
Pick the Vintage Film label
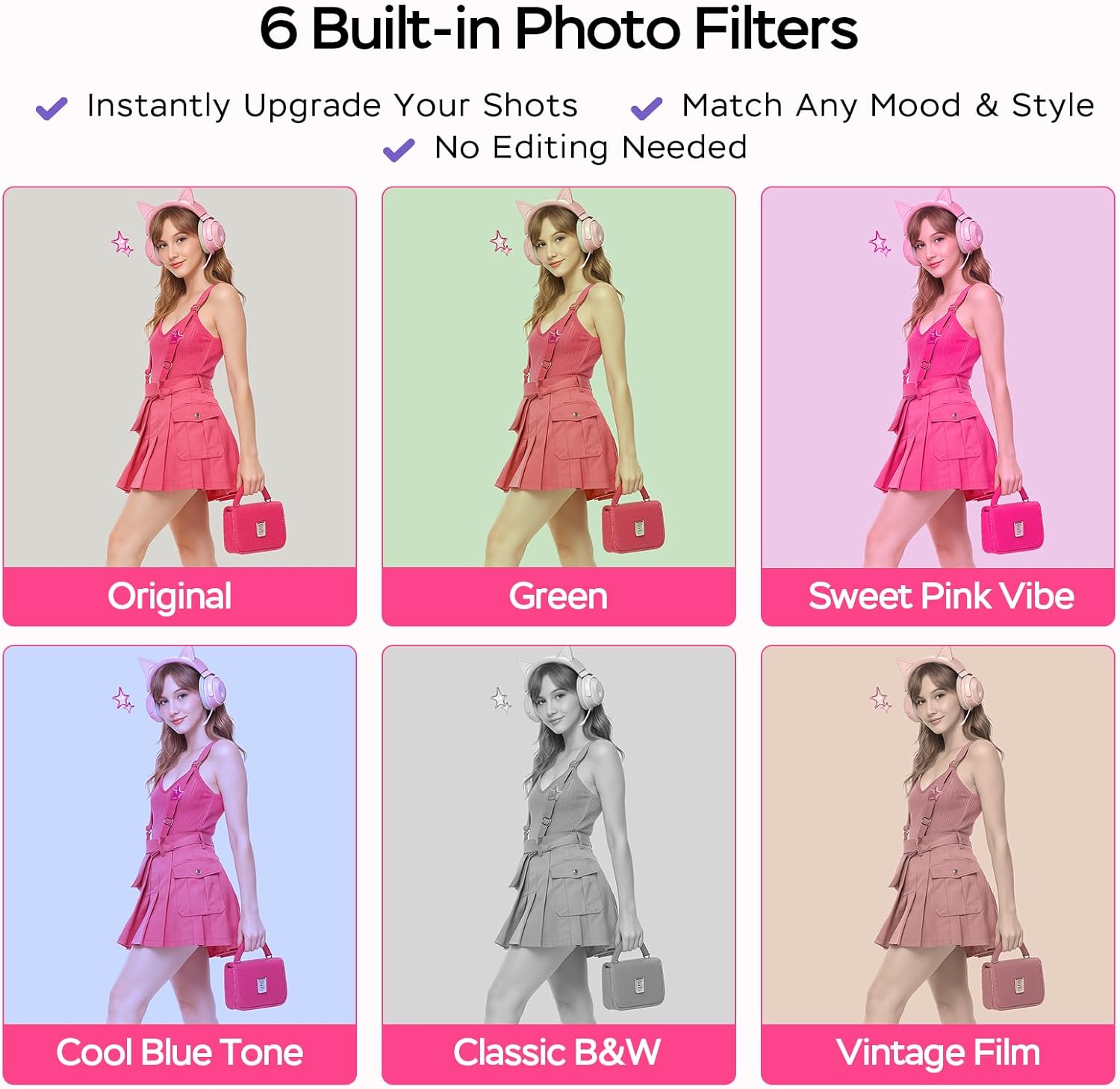point(938,1053)
